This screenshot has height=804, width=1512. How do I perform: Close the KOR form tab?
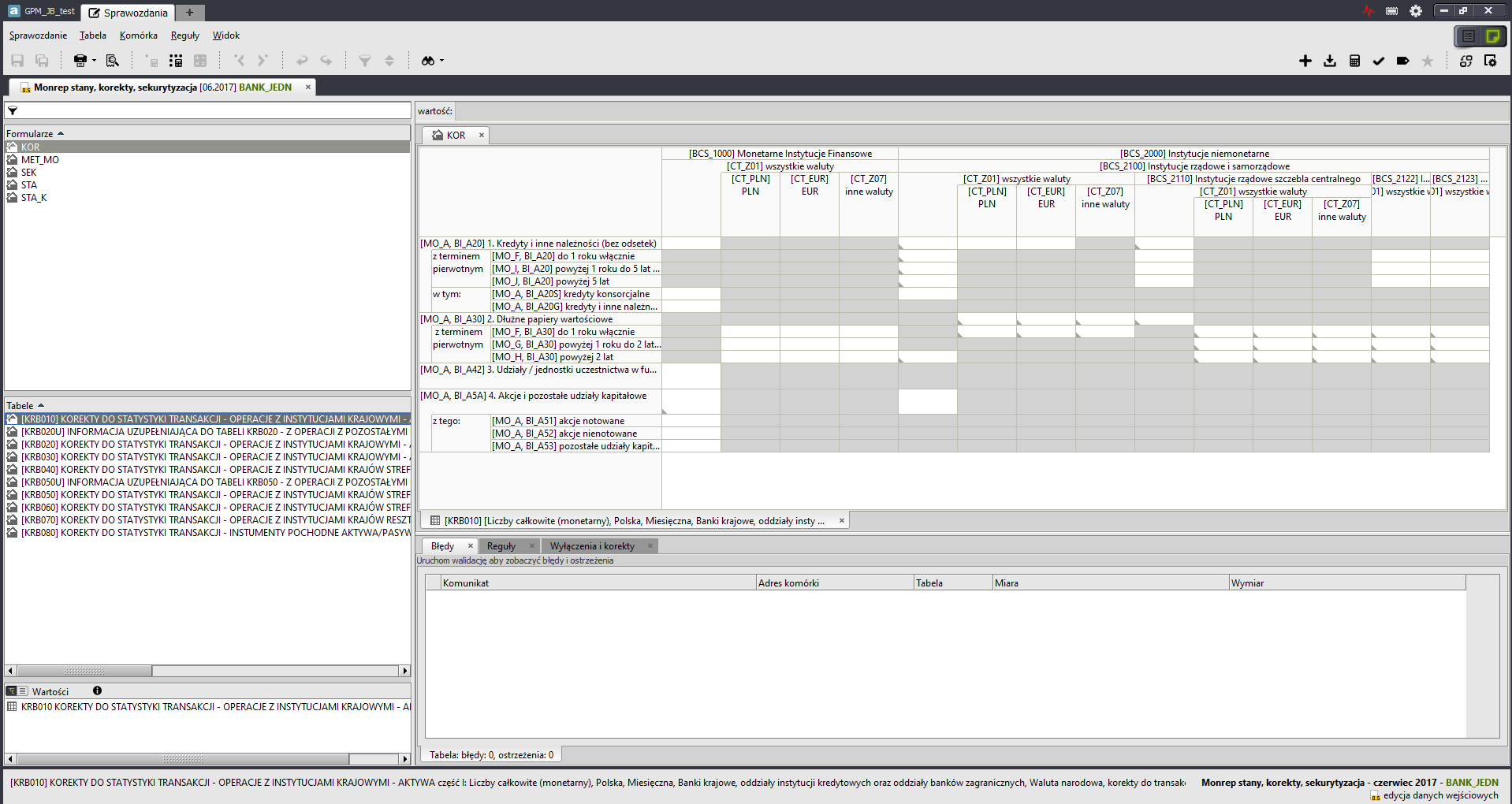coord(482,135)
